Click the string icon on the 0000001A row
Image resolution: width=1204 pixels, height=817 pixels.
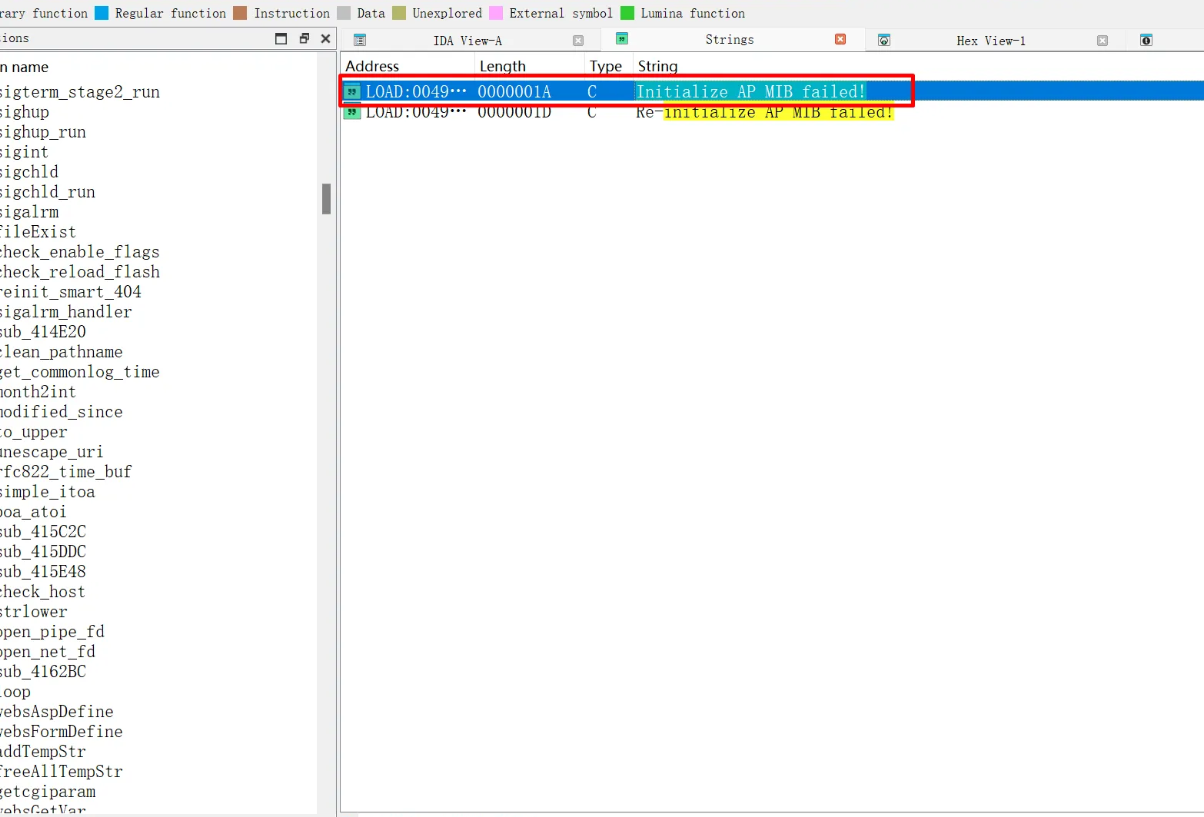352,92
